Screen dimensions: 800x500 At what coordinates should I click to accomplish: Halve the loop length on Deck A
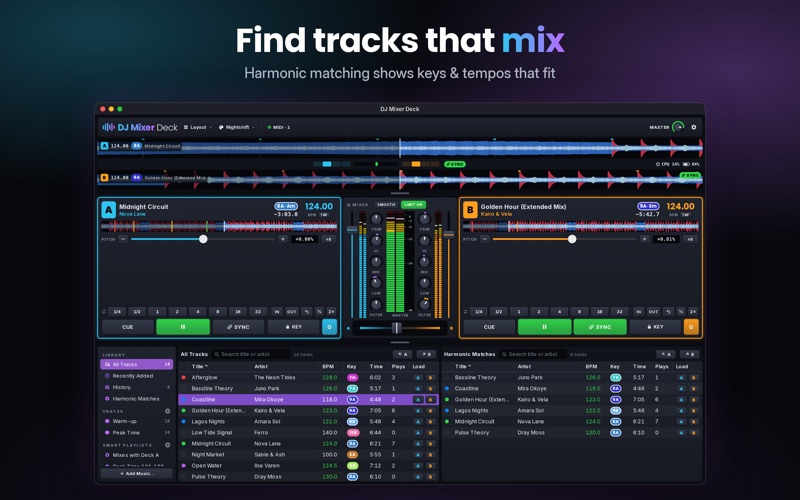click(x=319, y=311)
